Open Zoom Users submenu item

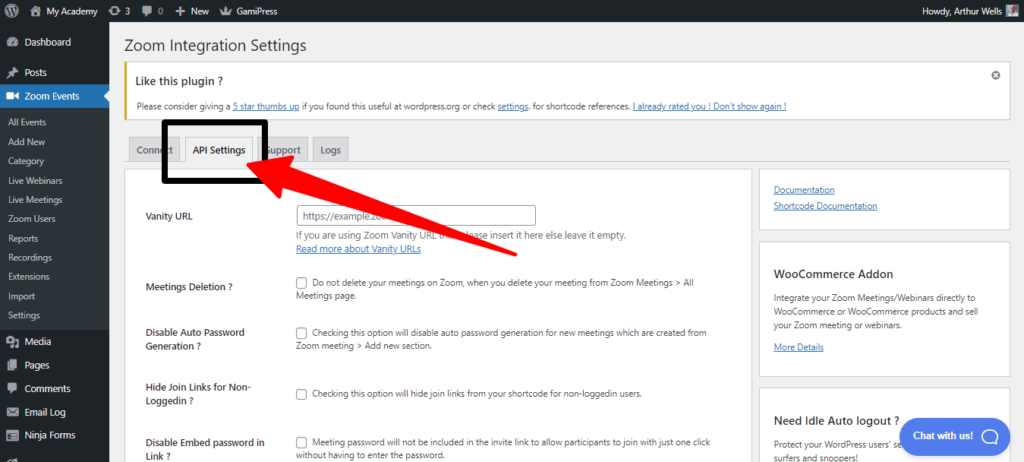(32, 219)
